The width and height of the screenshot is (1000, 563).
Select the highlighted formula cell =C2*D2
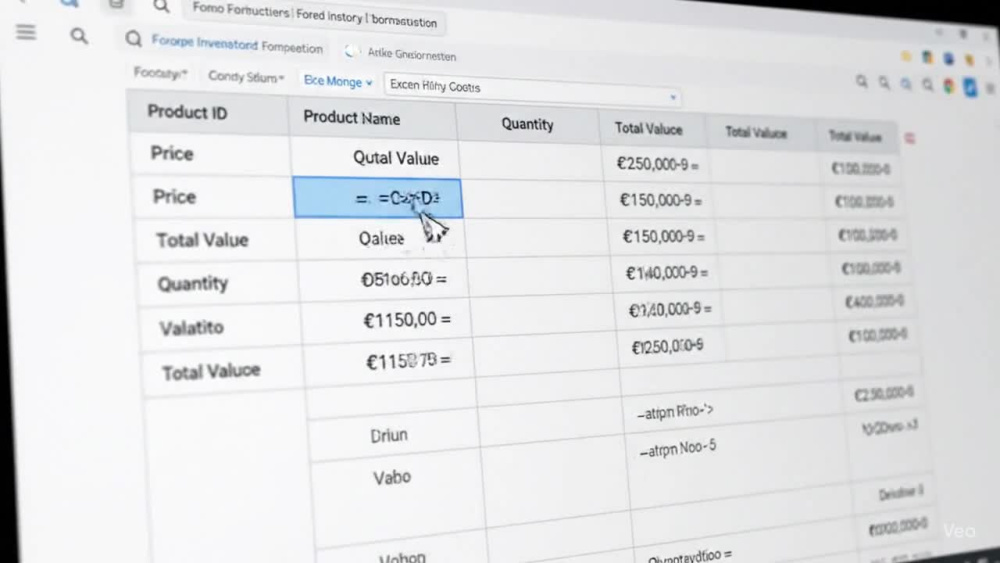378,198
